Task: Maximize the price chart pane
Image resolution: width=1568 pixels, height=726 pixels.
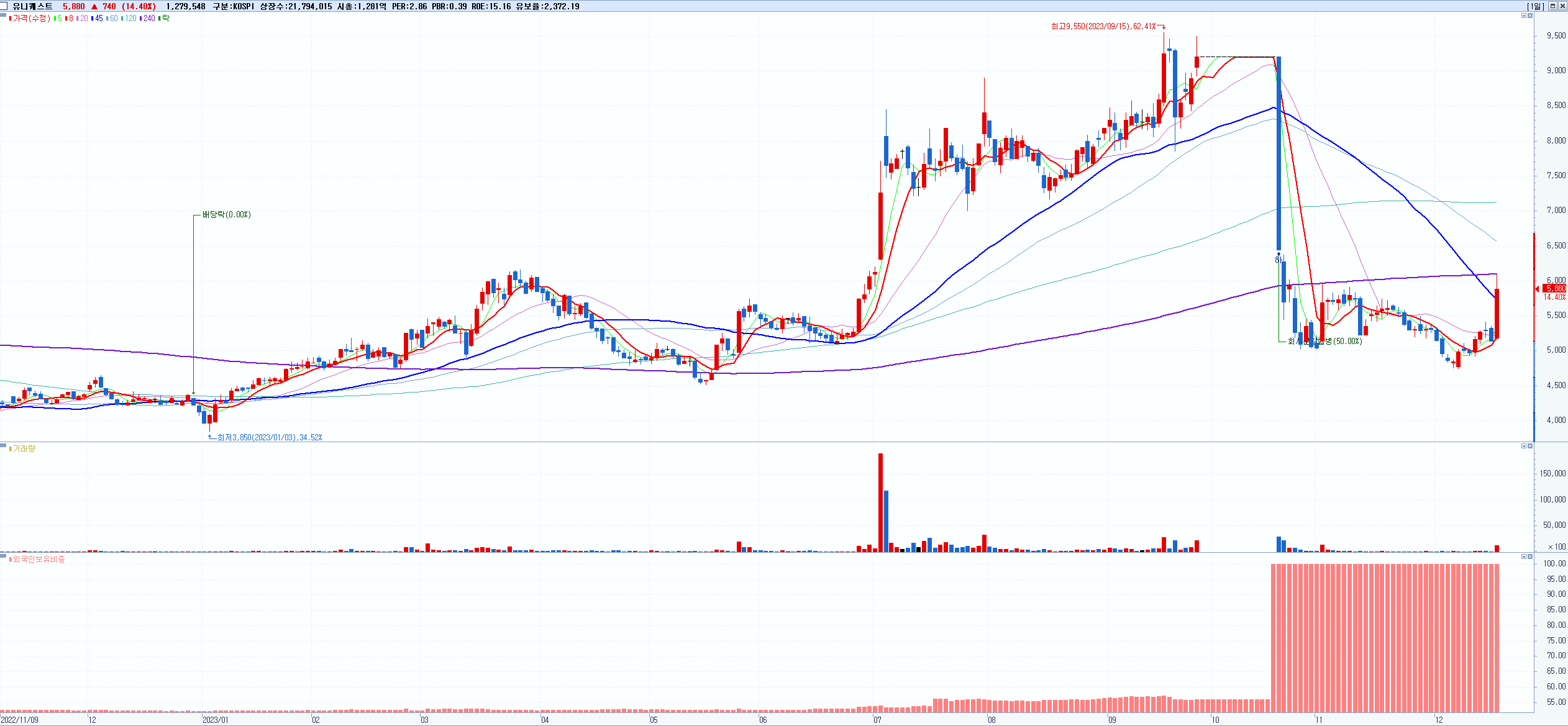Action: point(1523,16)
